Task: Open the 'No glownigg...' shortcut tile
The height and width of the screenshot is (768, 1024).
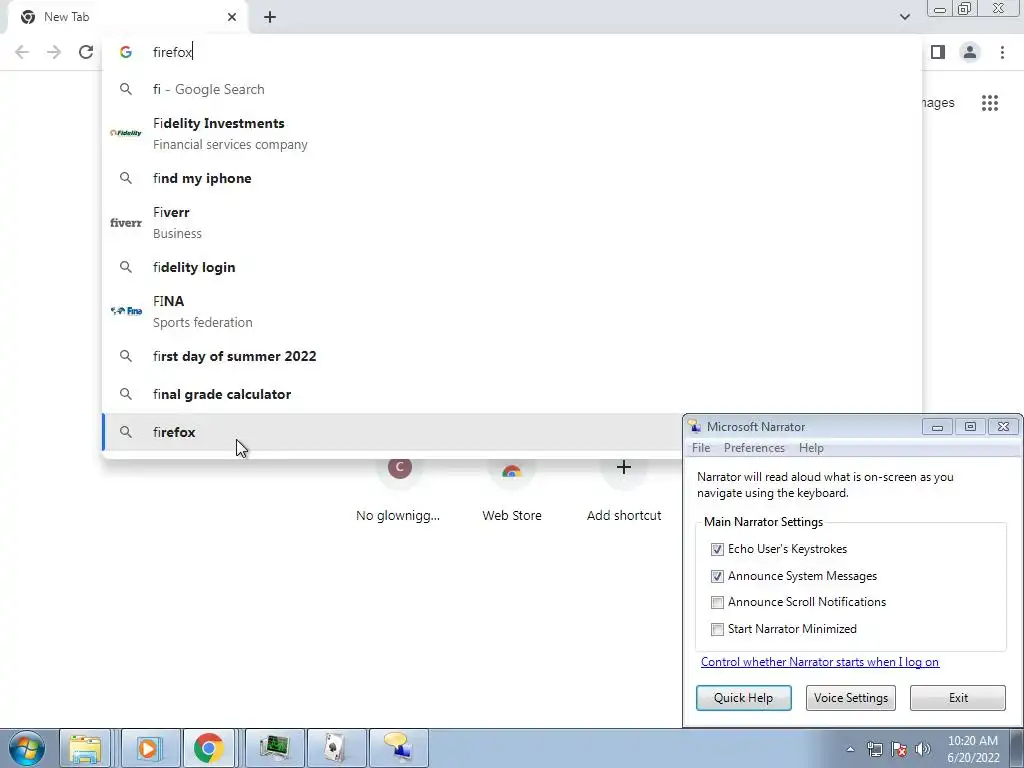Action: (x=398, y=490)
